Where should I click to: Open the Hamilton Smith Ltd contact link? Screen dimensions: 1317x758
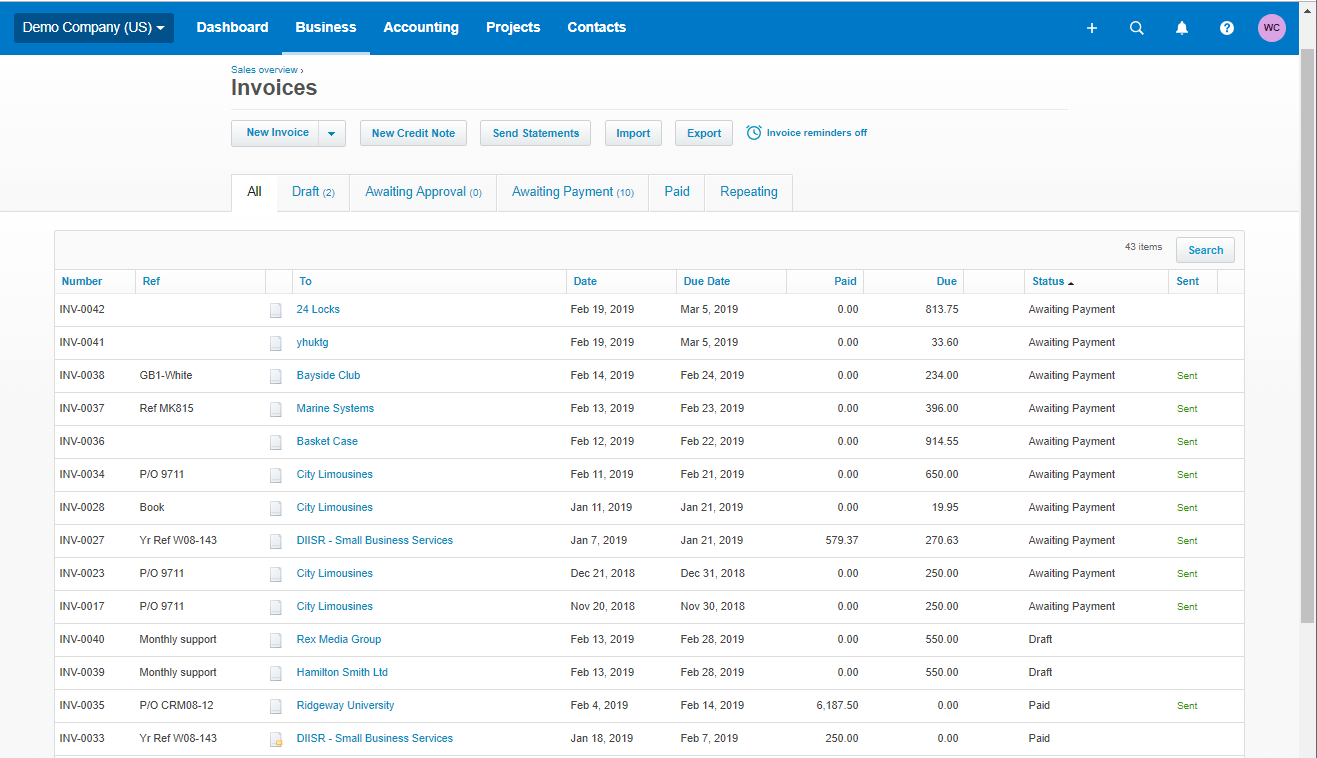(342, 673)
